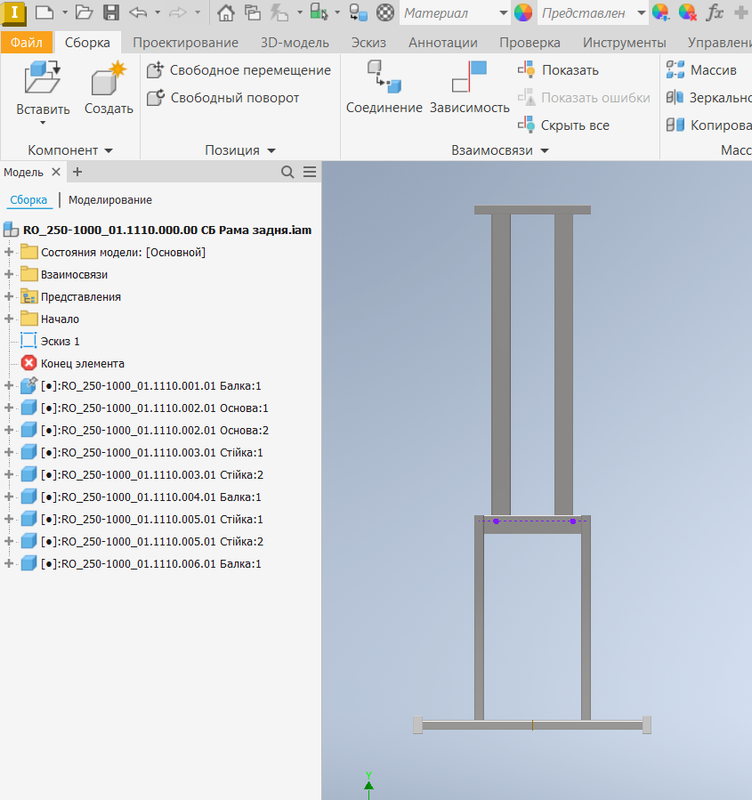The height and width of the screenshot is (800, 752).
Task: Expand the Состояния модели folder
Action: pos(9,252)
